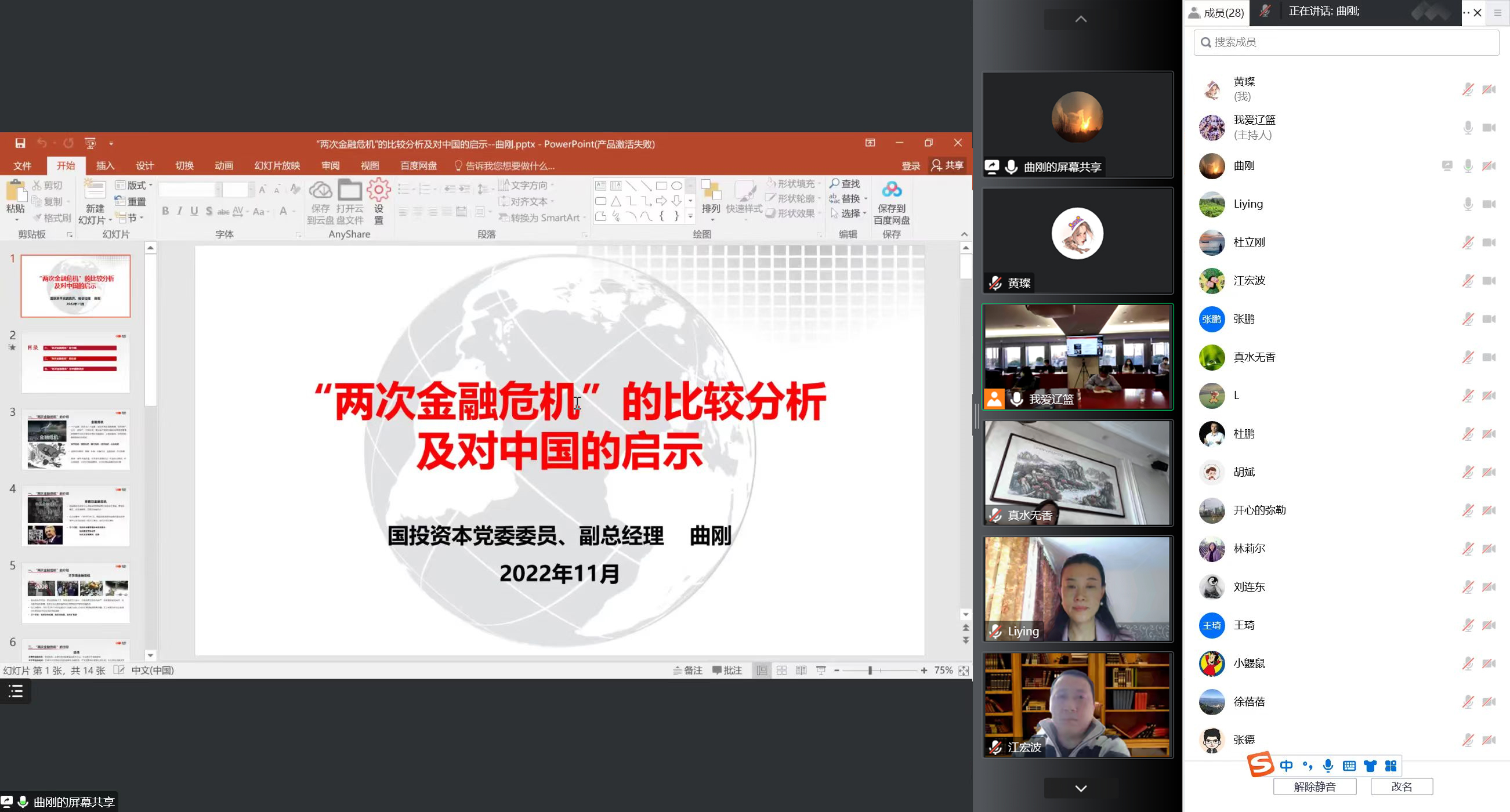The height and width of the screenshot is (812, 1510).
Task: Collapse the PowerPoint ribbon arrow
Action: click(x=964, y=234)
